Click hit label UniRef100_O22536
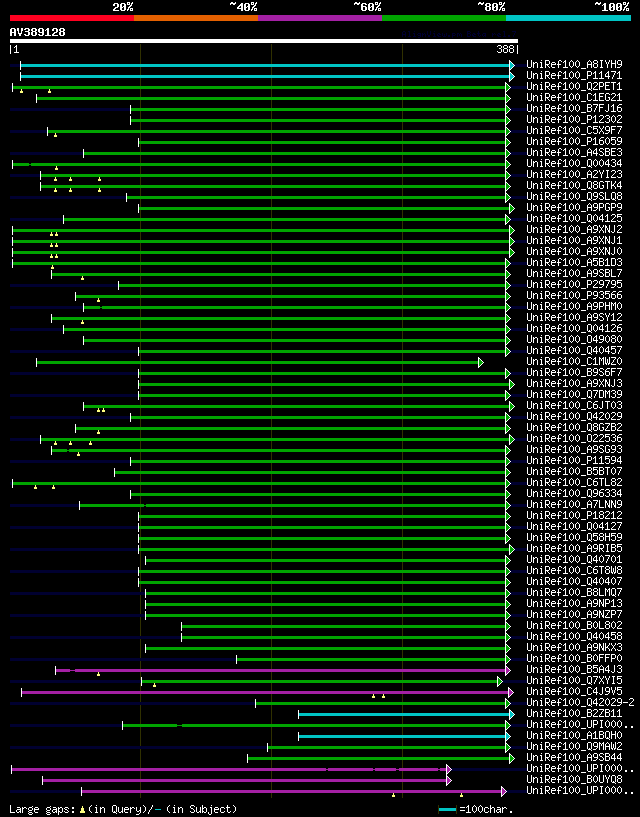640x817 pixels. tap(574, 438)
